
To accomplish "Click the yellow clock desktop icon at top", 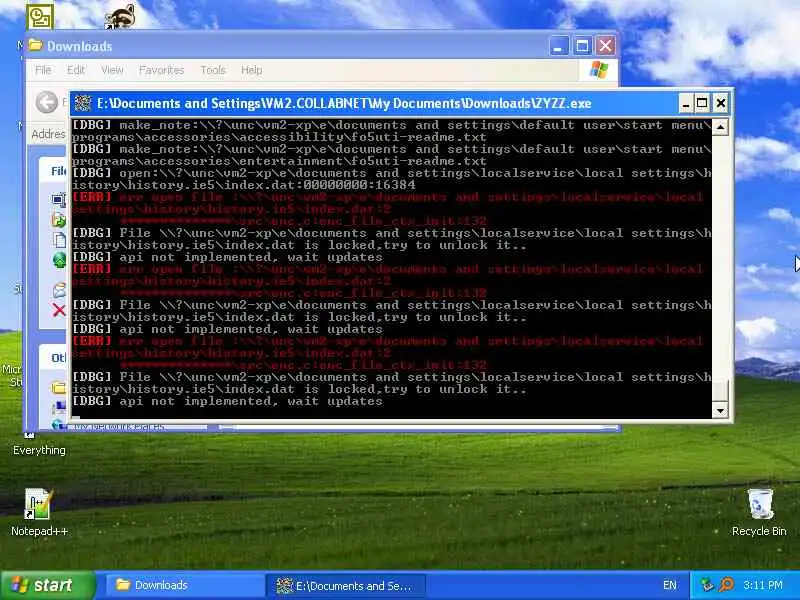I will pos(40,17).
